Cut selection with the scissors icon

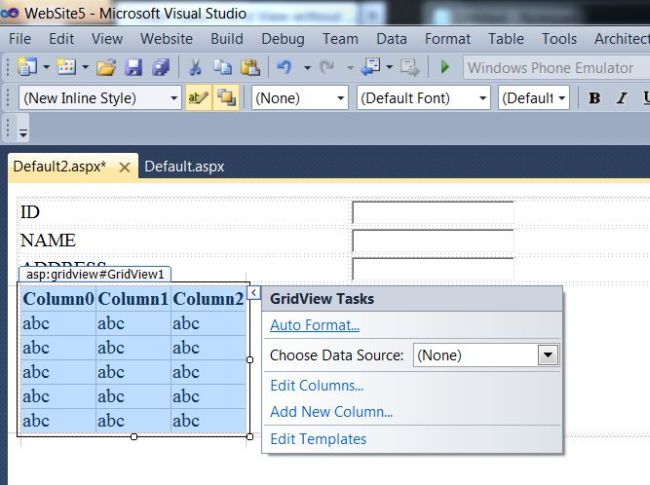[195, 68]
